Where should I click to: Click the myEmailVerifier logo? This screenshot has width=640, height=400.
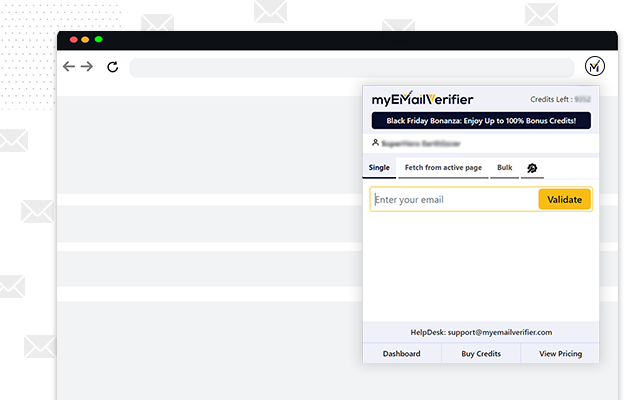point(422,99)
